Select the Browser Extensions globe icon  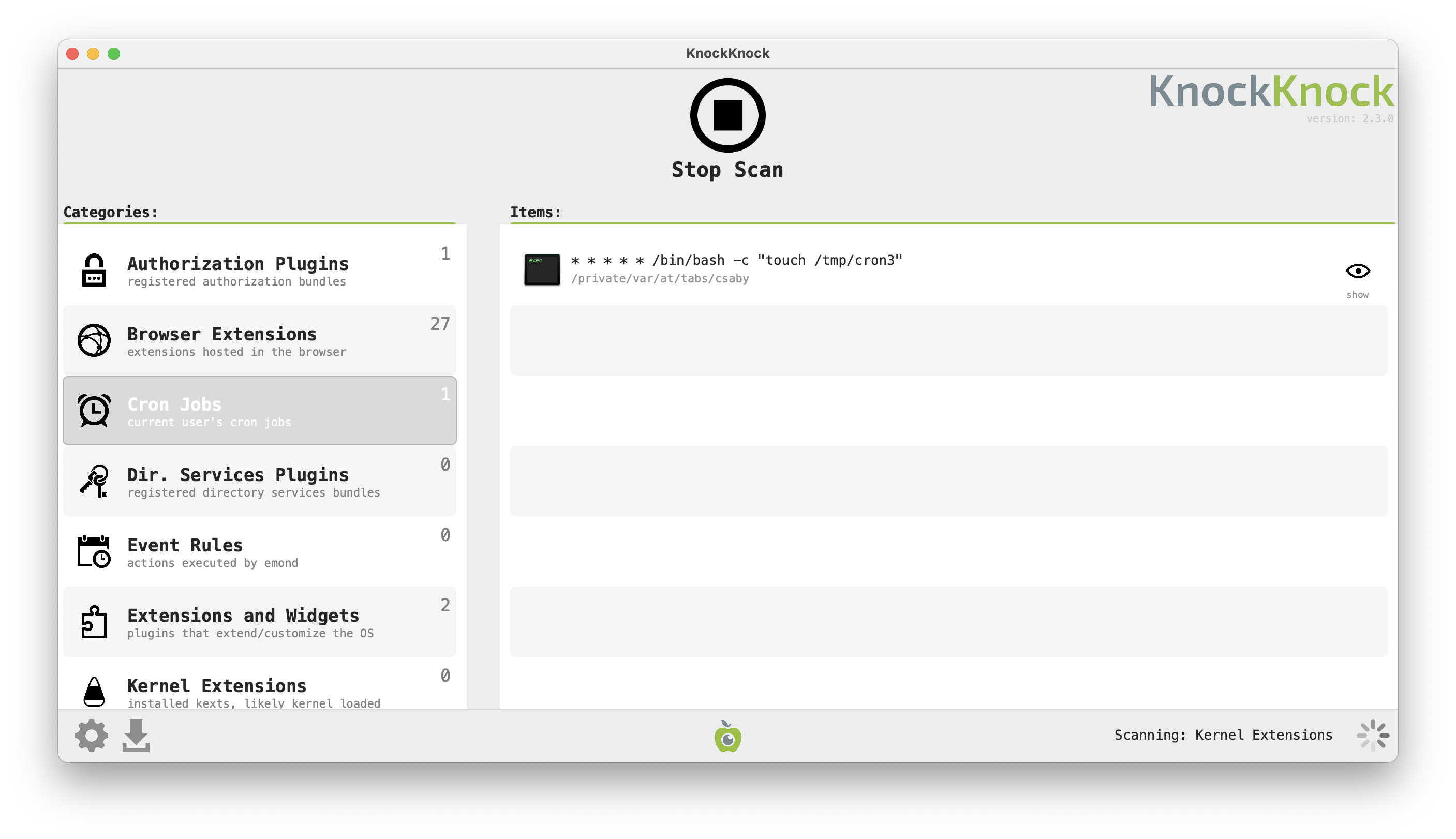(94, 340)
